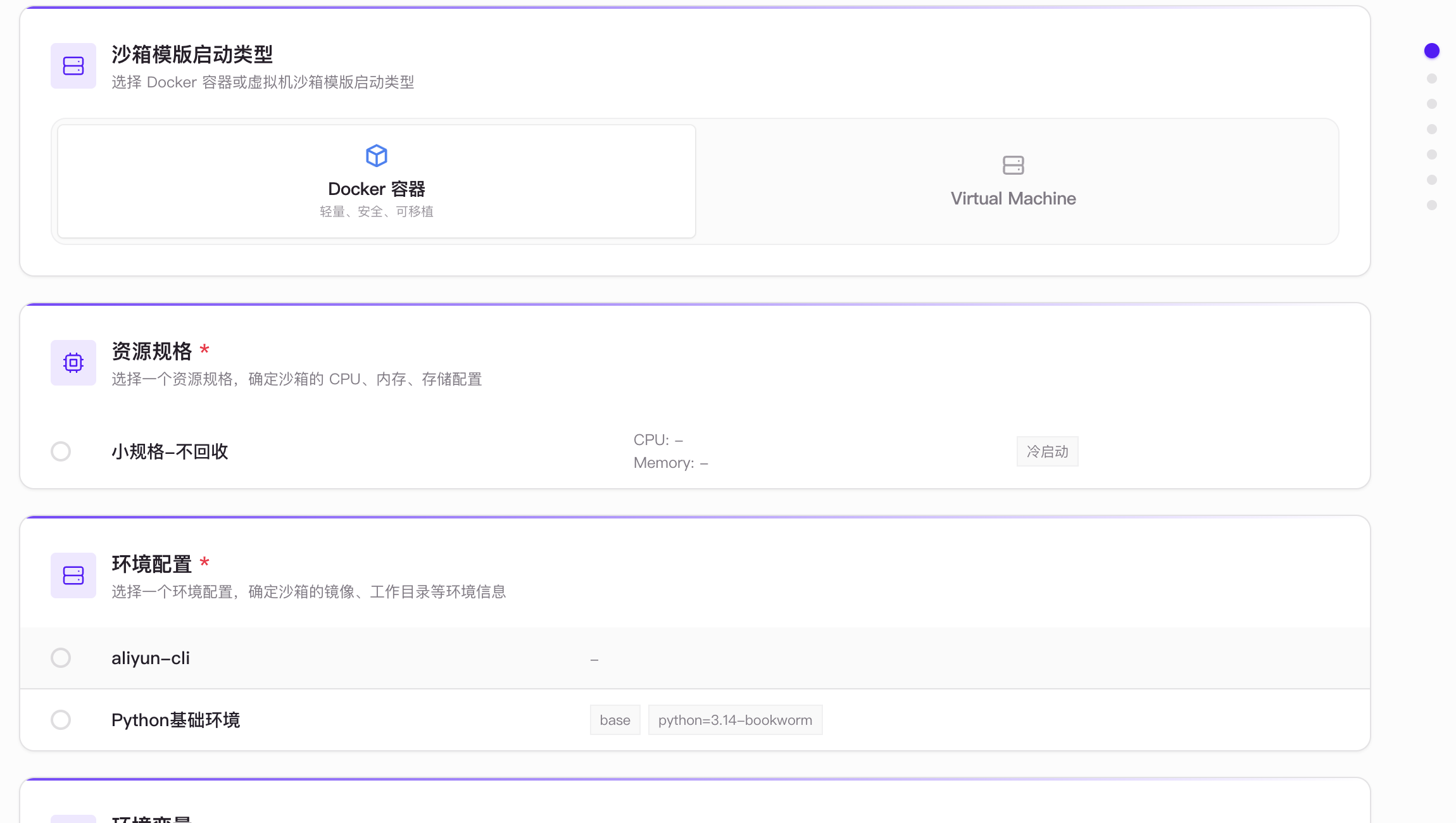Click the Virtual Machine server icon
The width and height of the screenshot is (1456, 823).
pos(1014,165)
